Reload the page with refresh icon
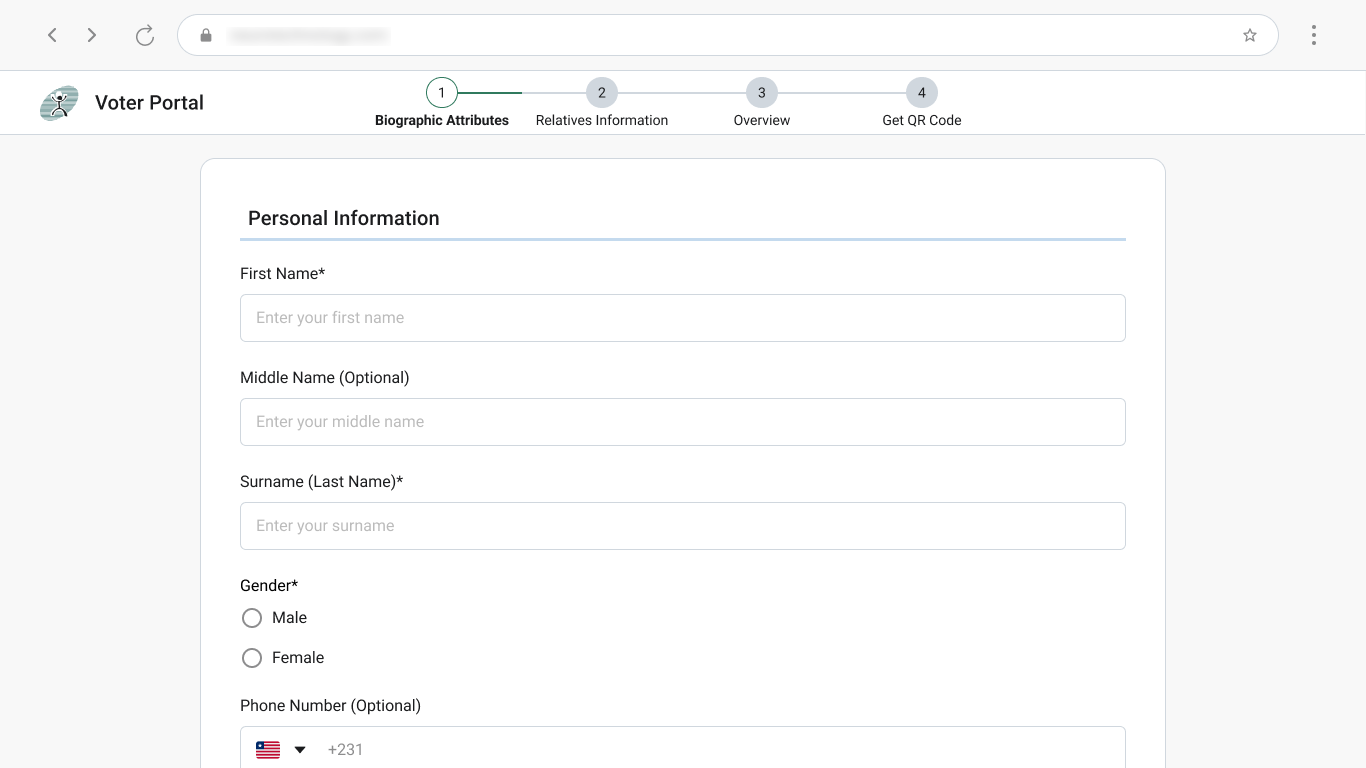Image resolution: width=1366 pixels, height=768 pixels. [145, 36]
